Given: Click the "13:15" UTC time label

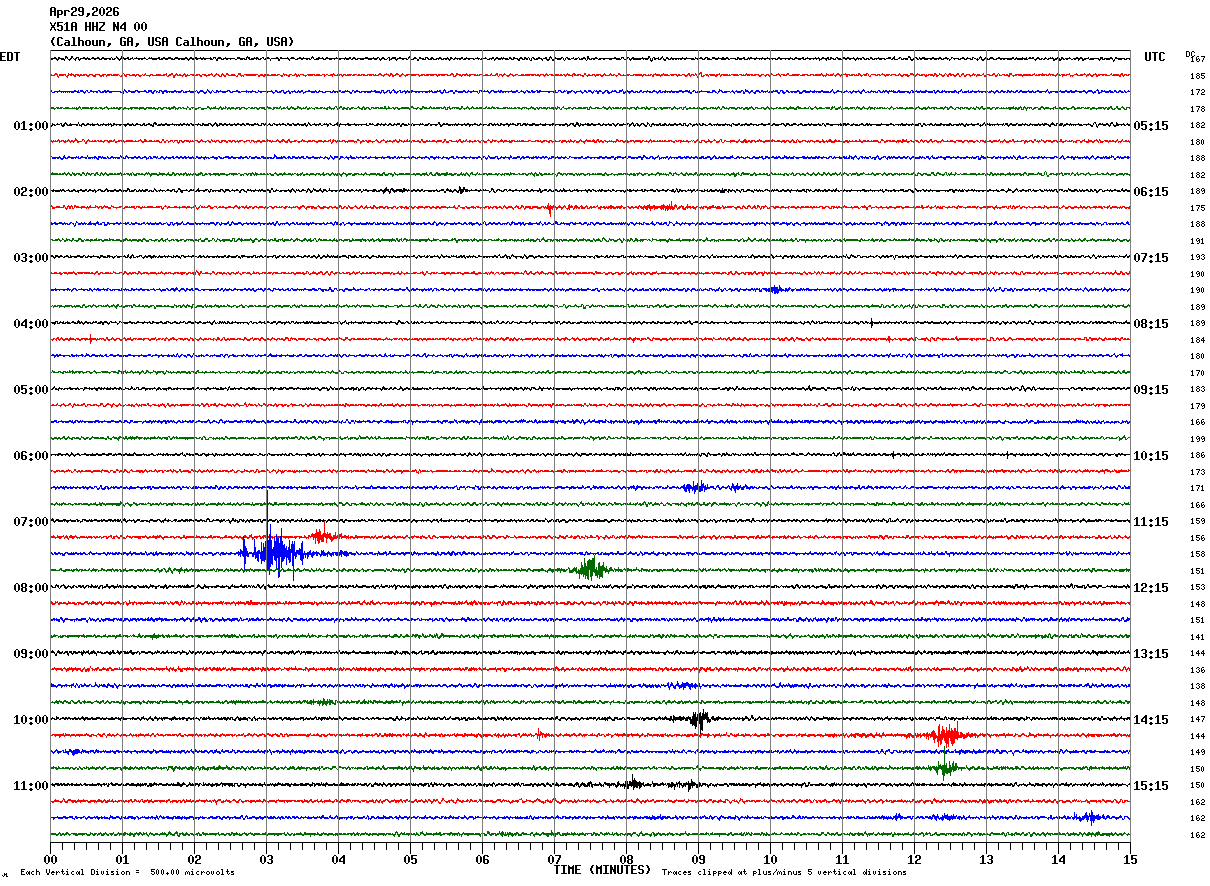Looking at the screenshot, I should point(1150,654).
